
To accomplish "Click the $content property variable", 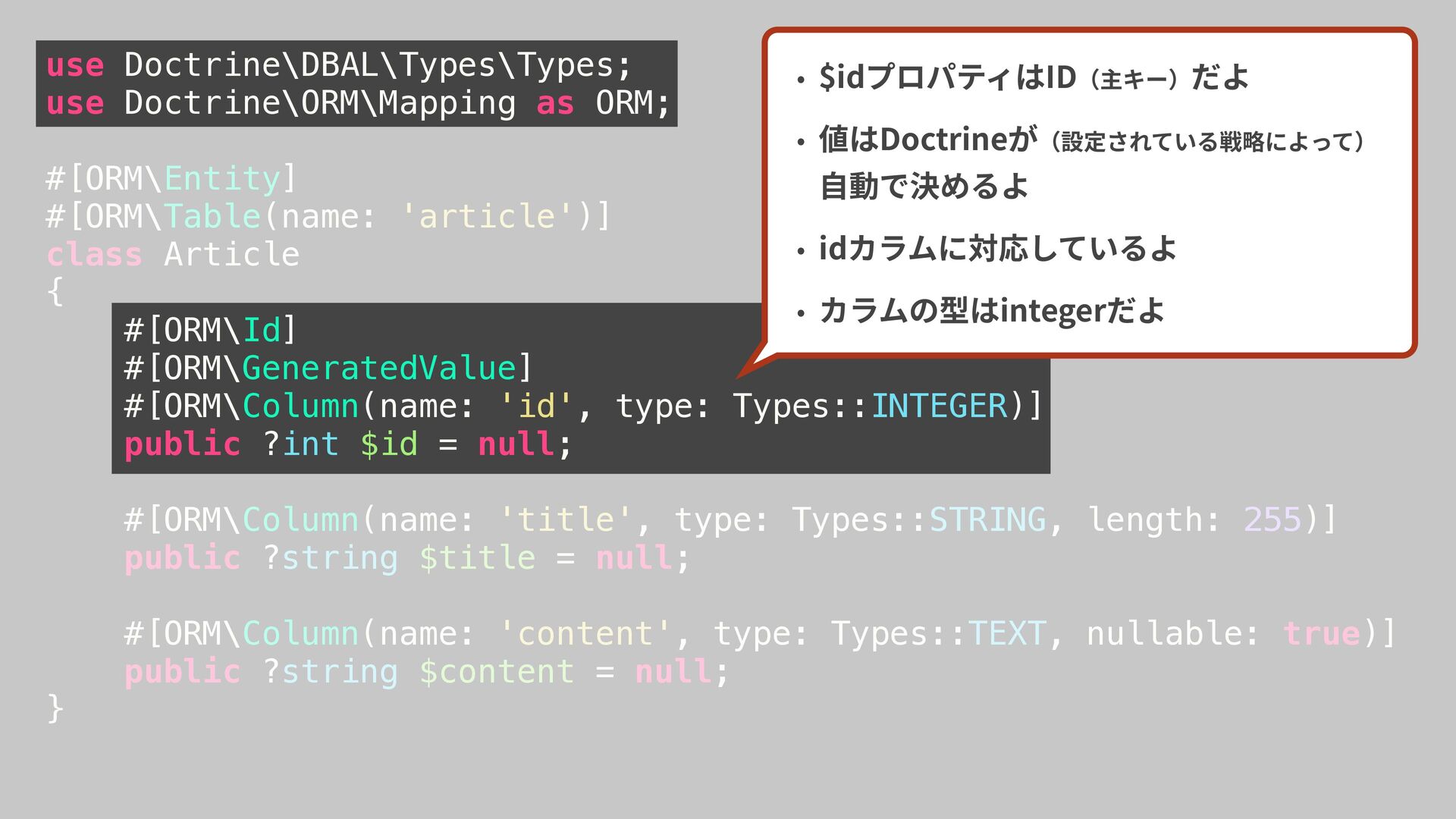I will tap(497, 672).
